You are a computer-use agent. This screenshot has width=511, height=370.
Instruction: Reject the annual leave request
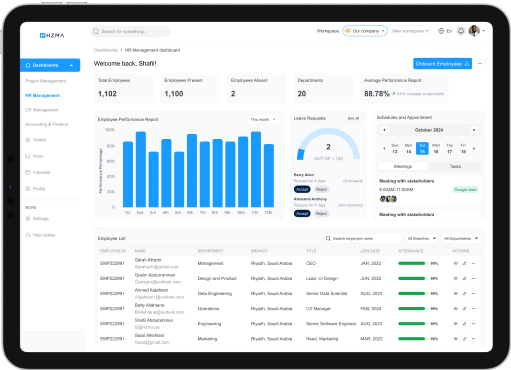(x=321, y=214)
